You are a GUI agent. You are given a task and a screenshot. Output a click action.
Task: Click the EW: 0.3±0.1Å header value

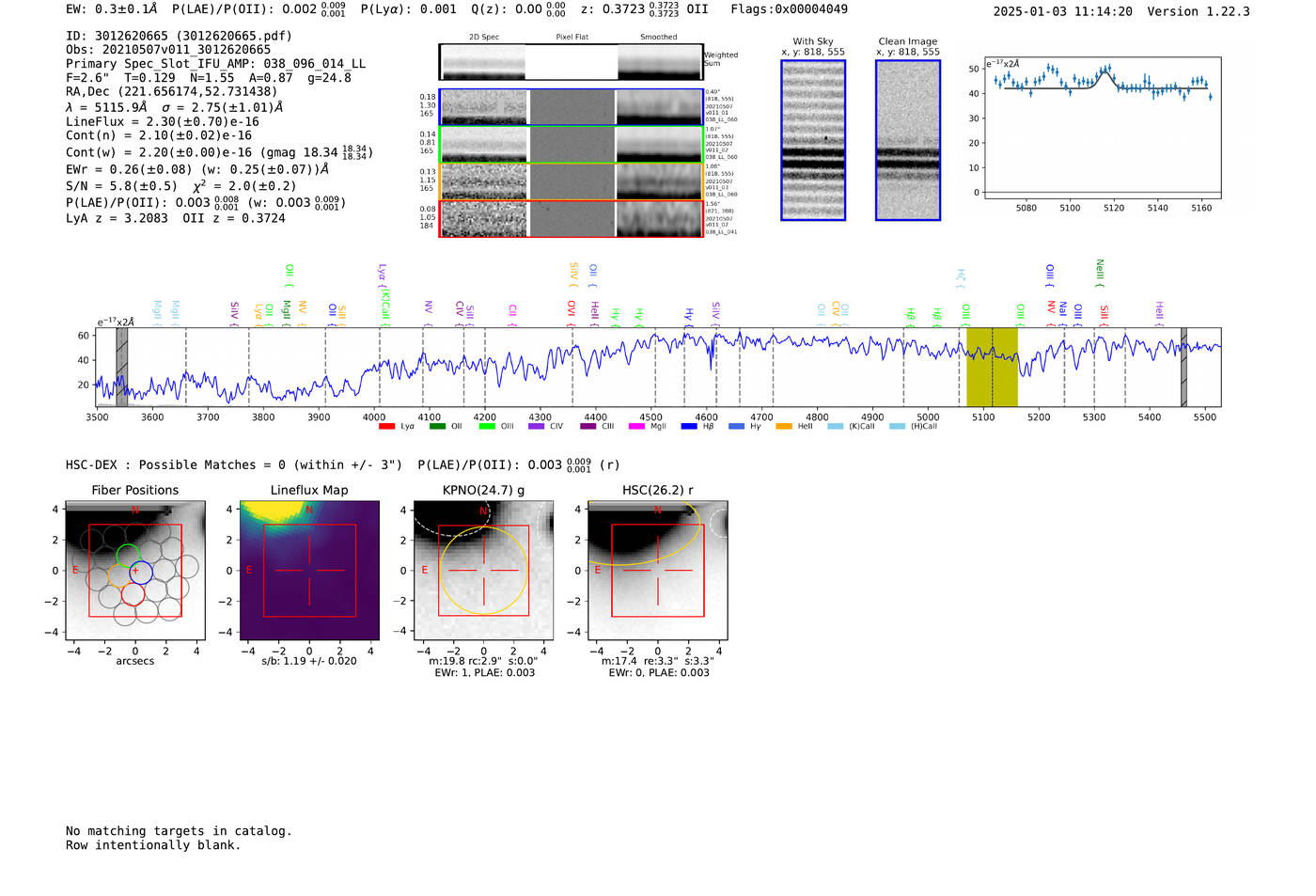pyautogui.click(x=112, y=9)
